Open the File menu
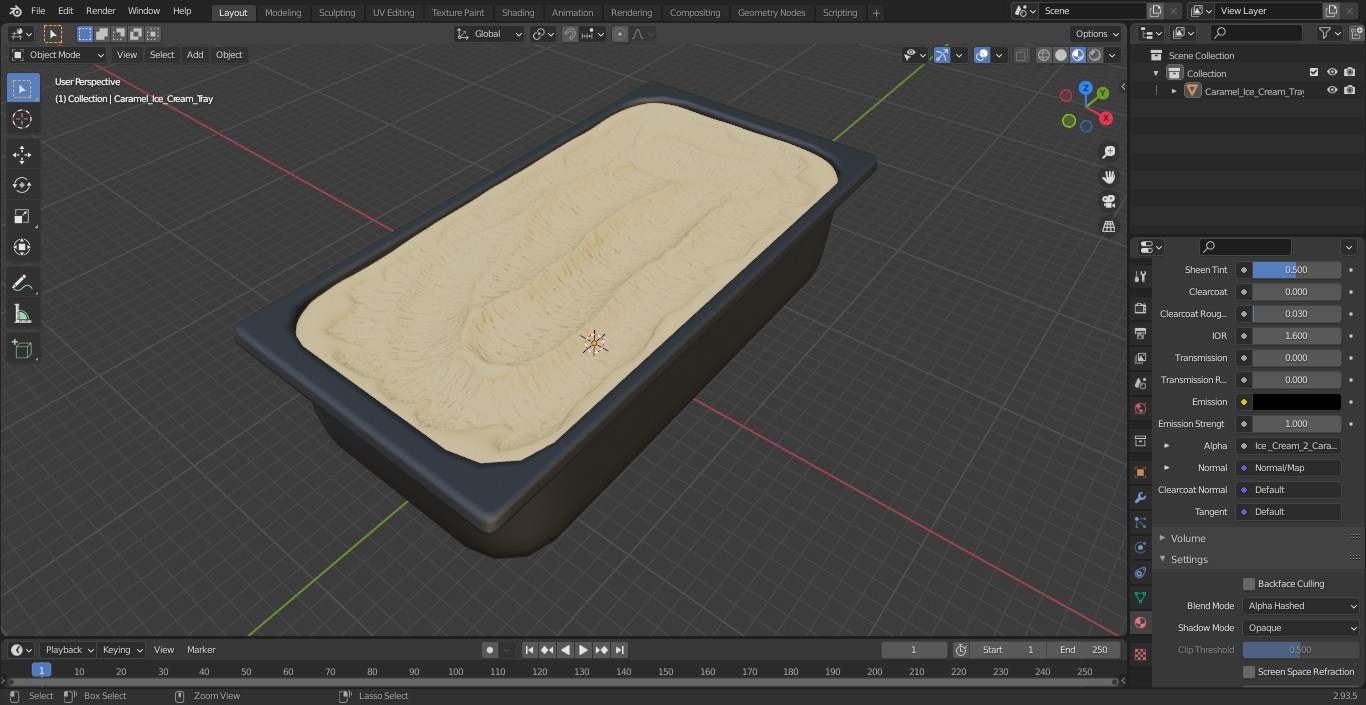The image size is (1366, 705). (38, 11)
